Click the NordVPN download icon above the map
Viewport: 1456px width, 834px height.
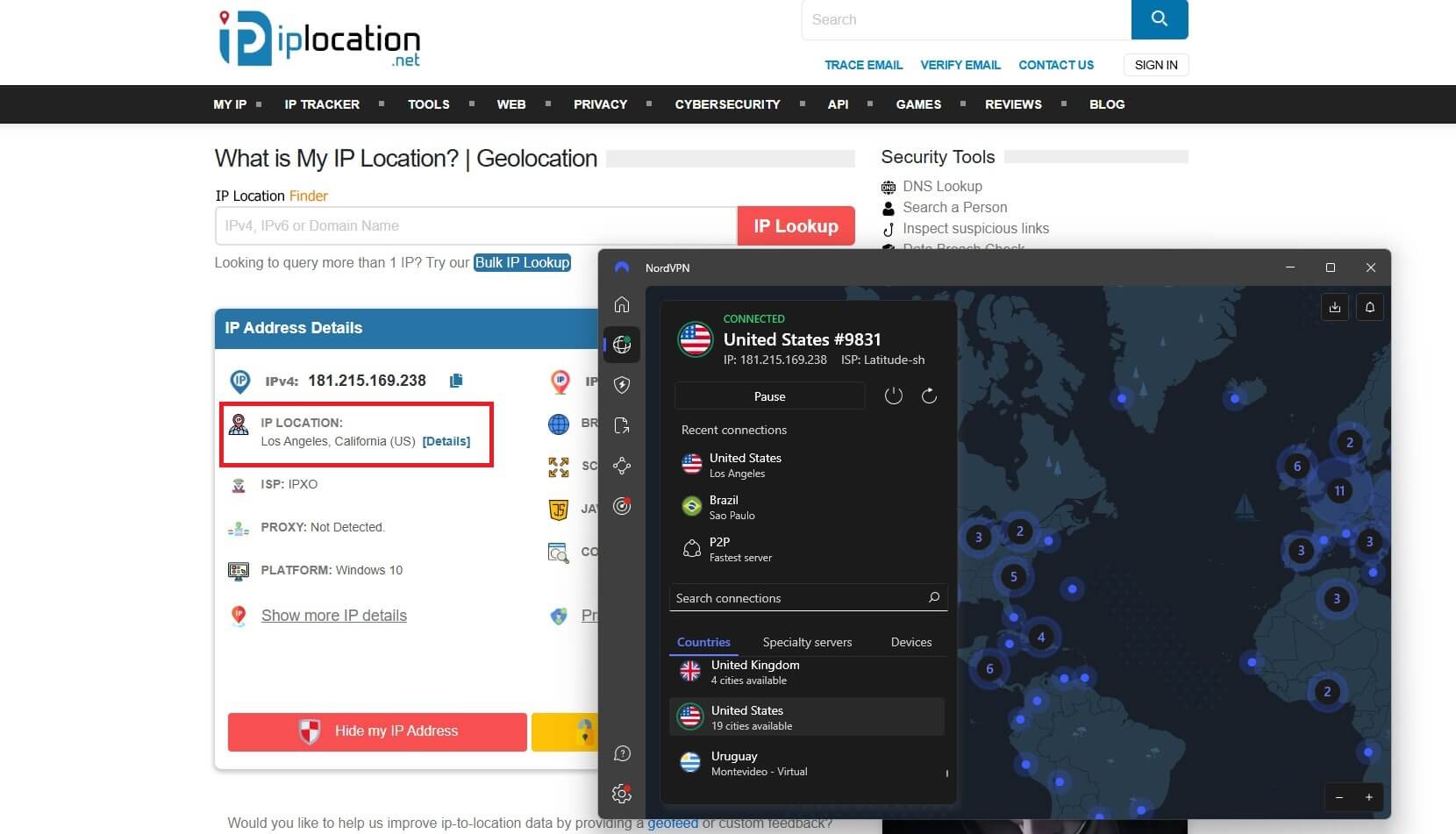pos(1335,307)
